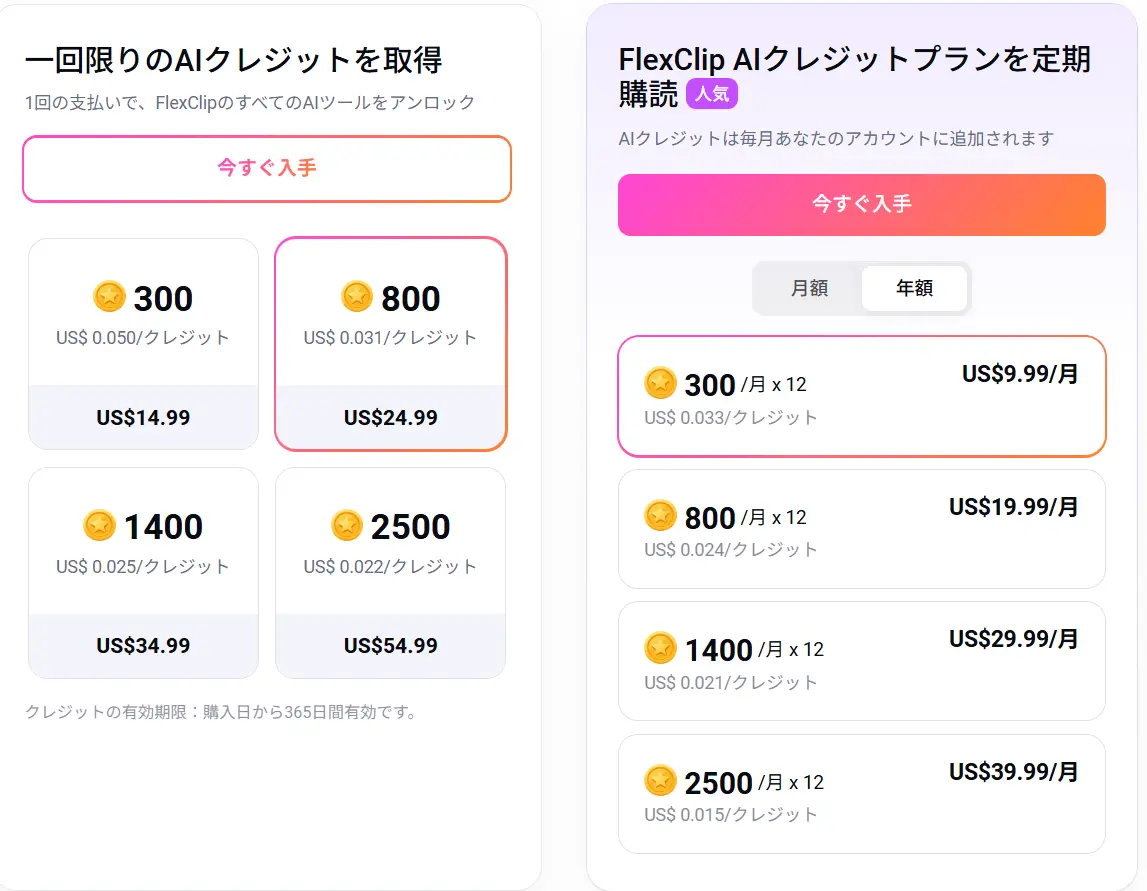The image size is (1147, 891).
Task: Click coin icon on 1400 one-time credit card
Action: click(x=99, y=525)
